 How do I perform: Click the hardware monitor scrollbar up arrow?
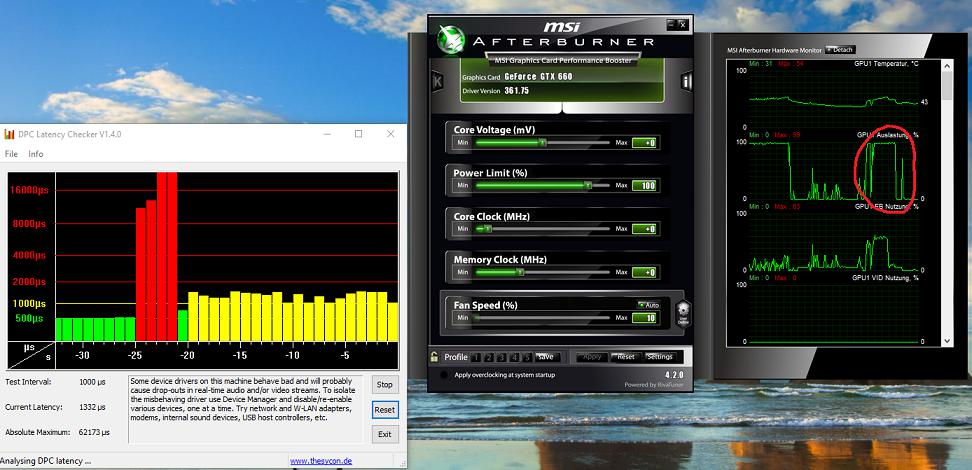tap(947, 64)
